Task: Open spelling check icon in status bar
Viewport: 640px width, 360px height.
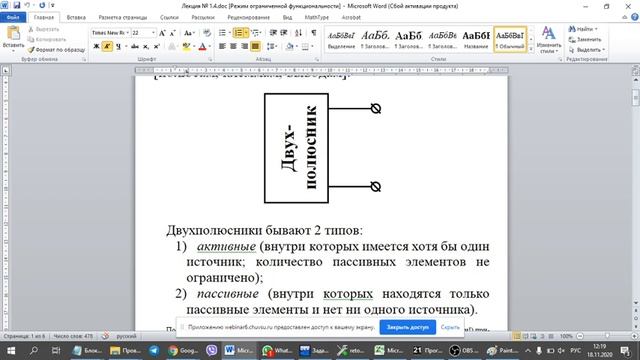Action: tap(105, 336)
